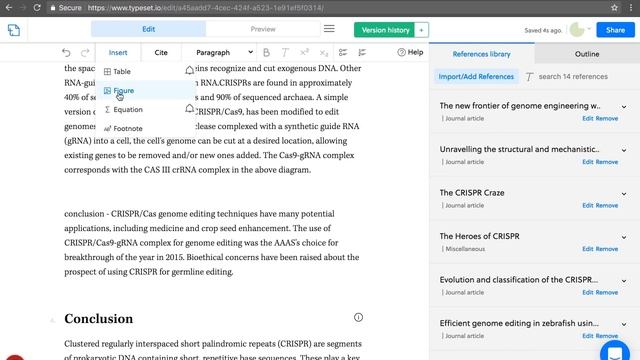Toggle bold formatting
This screenshot has width=640, height=360.
(266, 52)
